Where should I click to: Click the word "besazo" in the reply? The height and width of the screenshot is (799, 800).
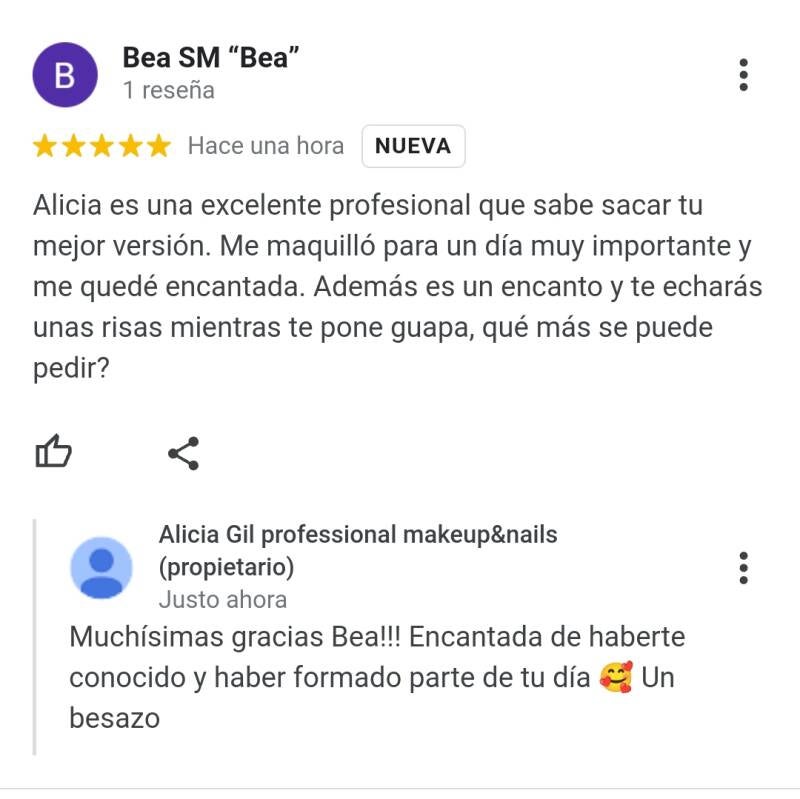115,718
